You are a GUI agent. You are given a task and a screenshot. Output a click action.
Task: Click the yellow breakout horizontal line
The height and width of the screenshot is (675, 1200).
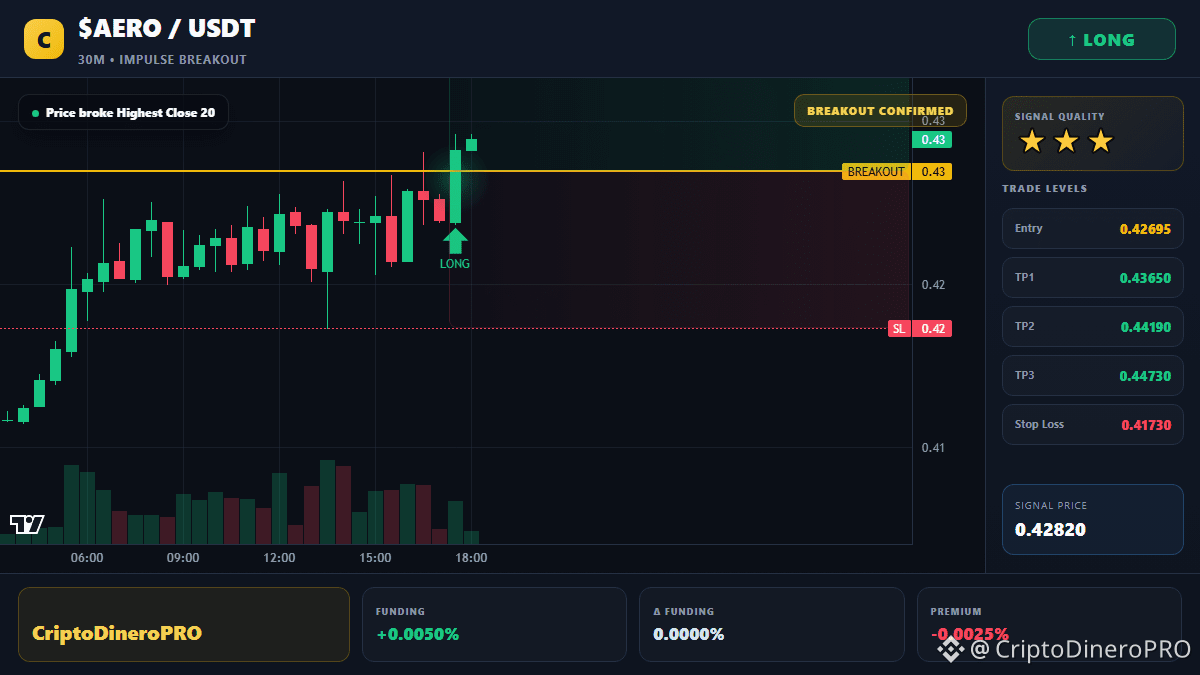pyautogui.click(x=421, y=171)
